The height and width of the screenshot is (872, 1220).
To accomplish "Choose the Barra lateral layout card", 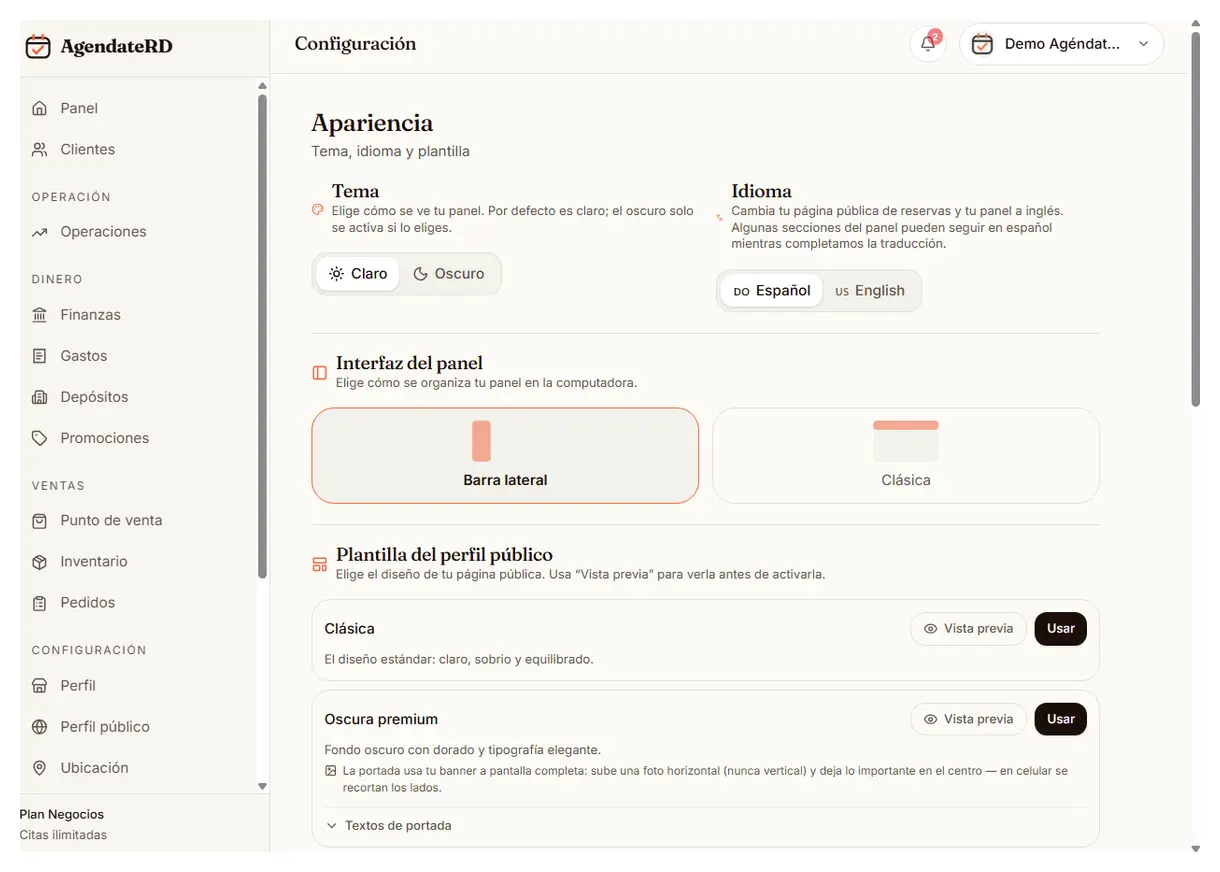I will pyautogui.click(x=505, y=455).
